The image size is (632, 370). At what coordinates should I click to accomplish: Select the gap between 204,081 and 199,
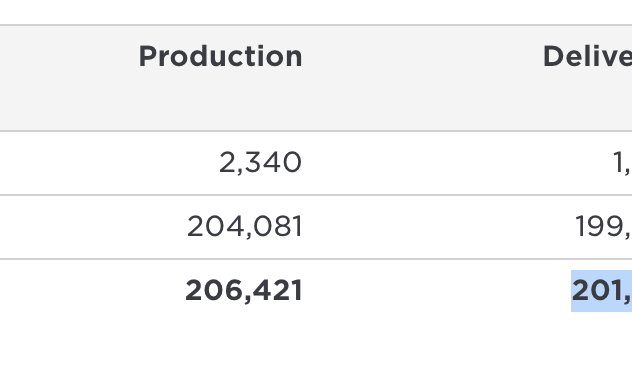point(439,227)
